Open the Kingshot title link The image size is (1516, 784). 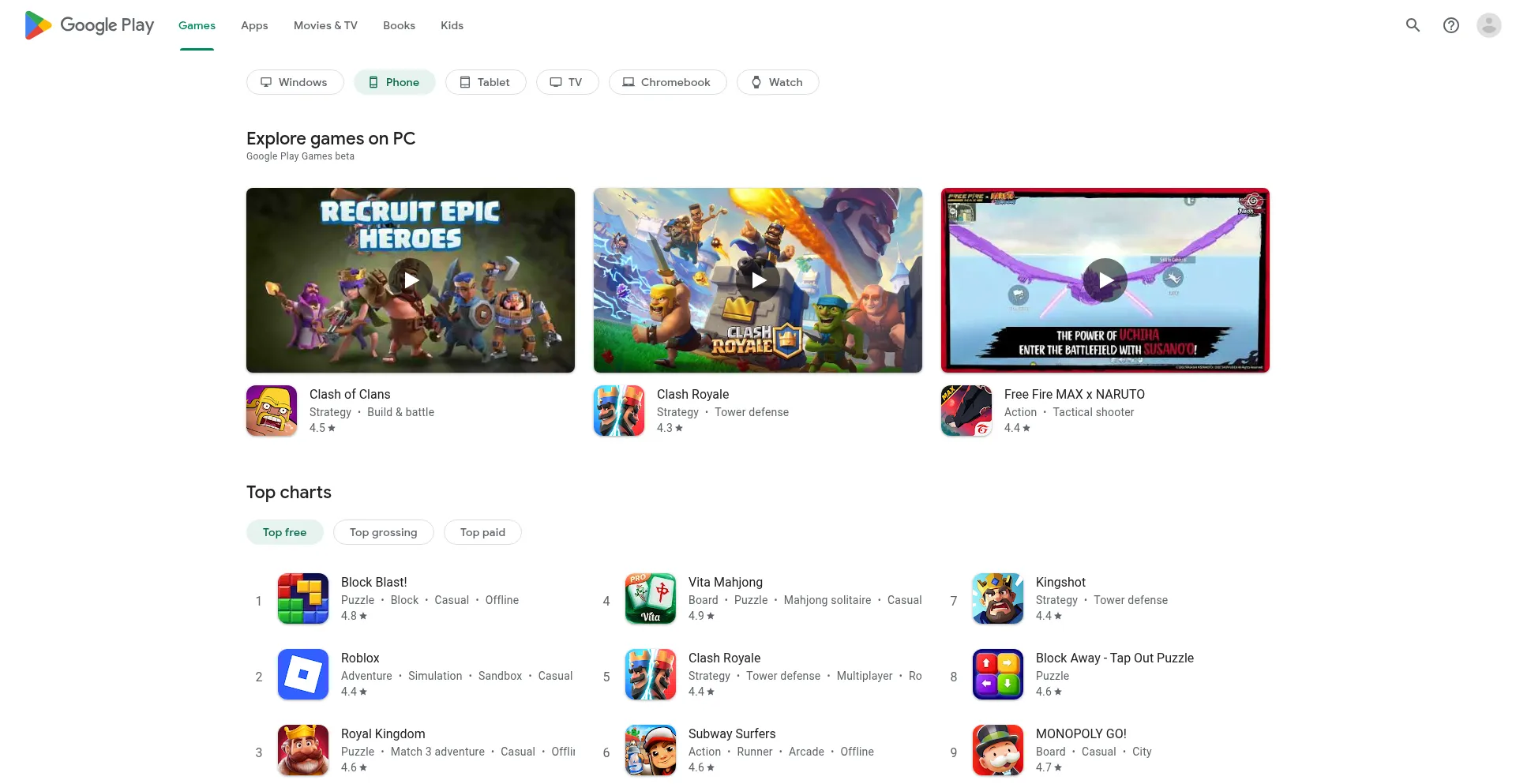(x=1060, y=582)
